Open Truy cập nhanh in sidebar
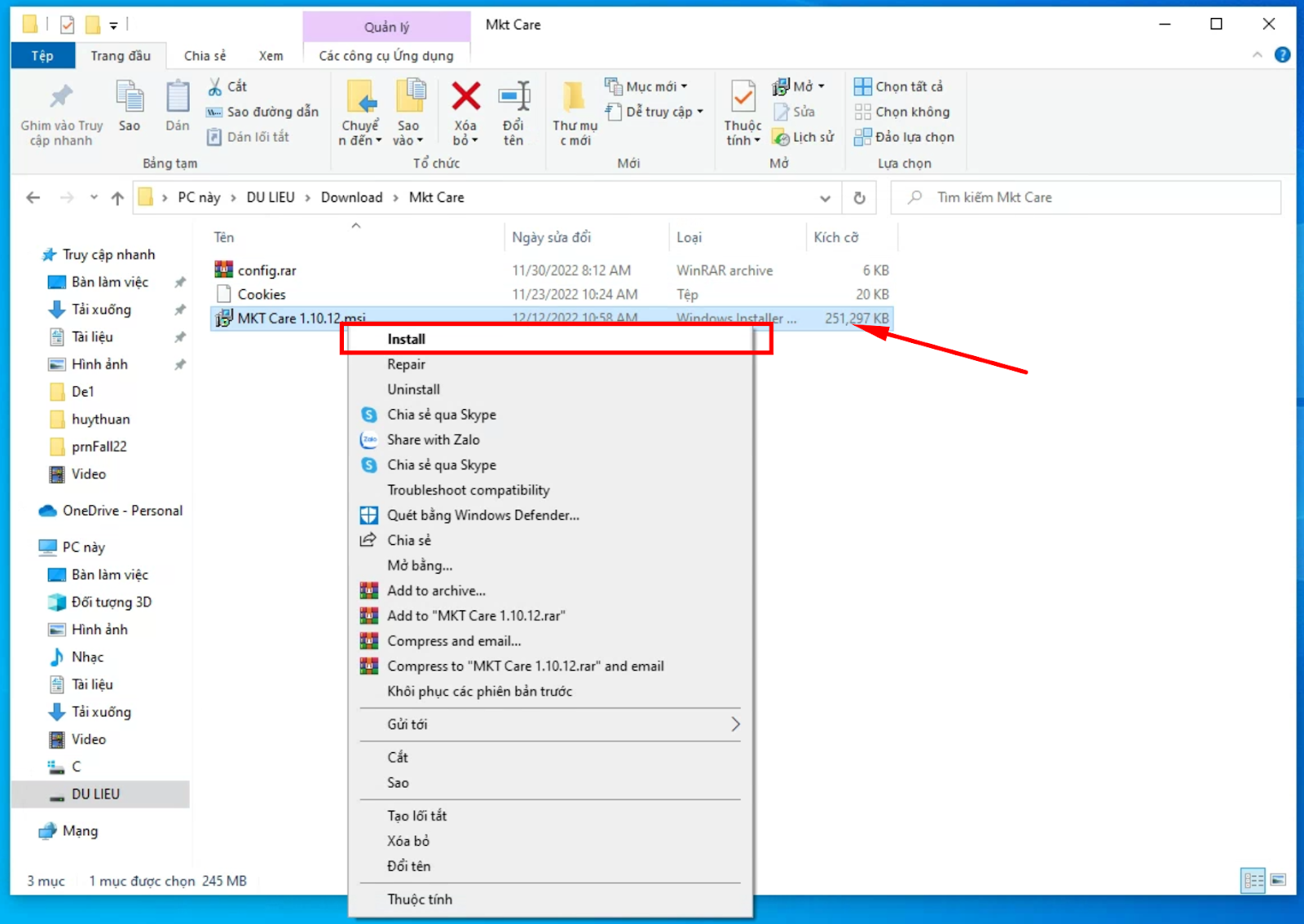Image resolution: width=1304 pixels, height=924 pixels. point(108,254)
